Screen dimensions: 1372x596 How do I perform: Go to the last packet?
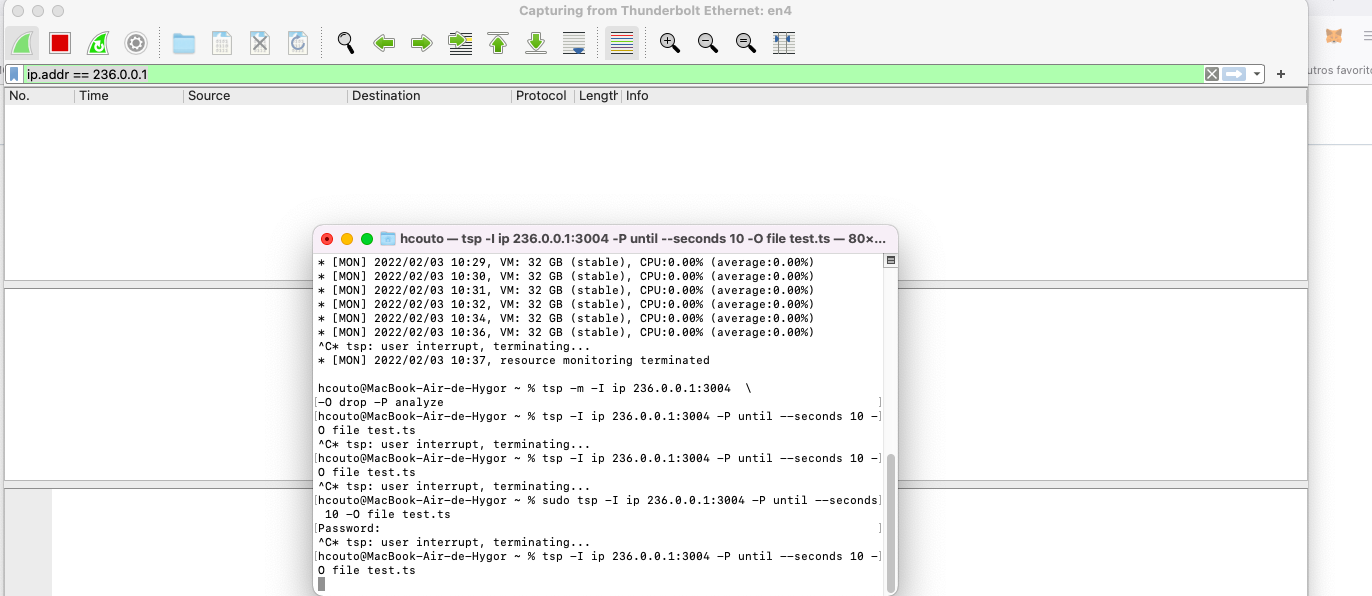point(536,42)
